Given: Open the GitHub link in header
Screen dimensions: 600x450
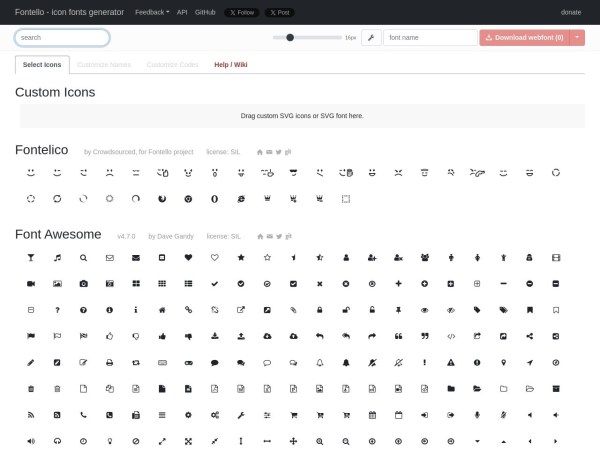Looking at the screenshot, I should click(x=205, y=12).
